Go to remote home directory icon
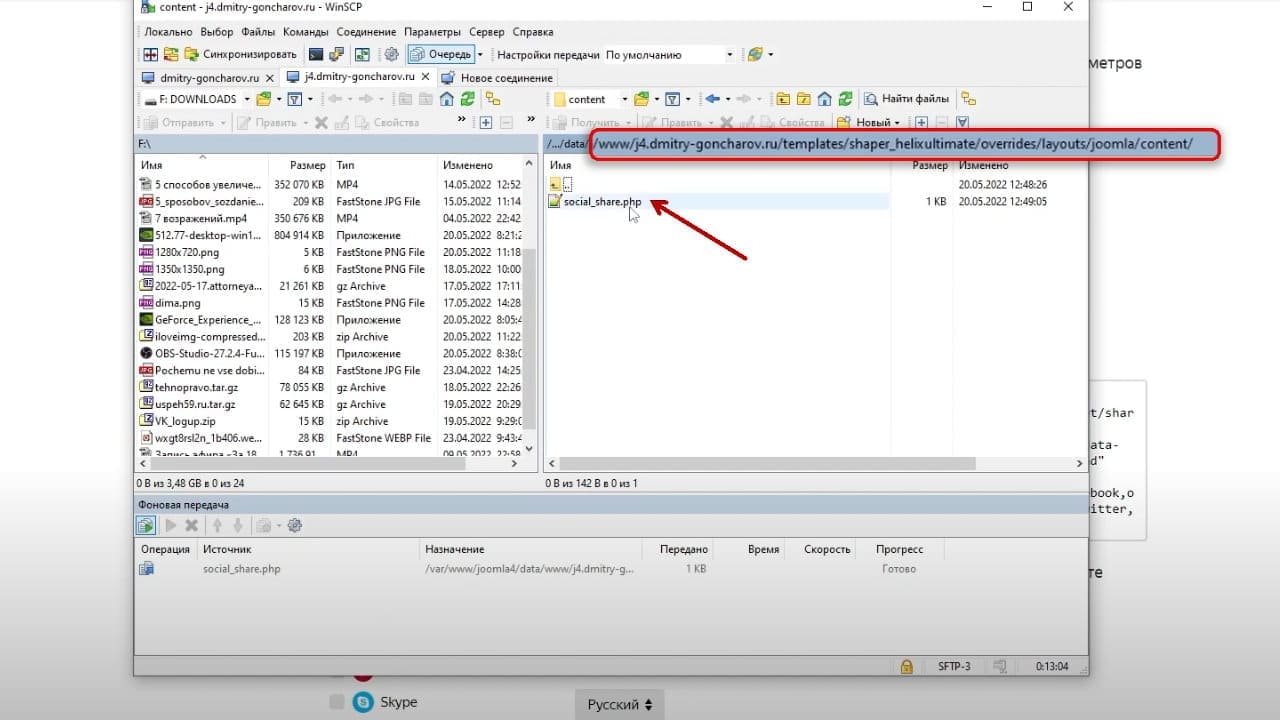This screenshot has width=1280, height=720. point(825,99)
